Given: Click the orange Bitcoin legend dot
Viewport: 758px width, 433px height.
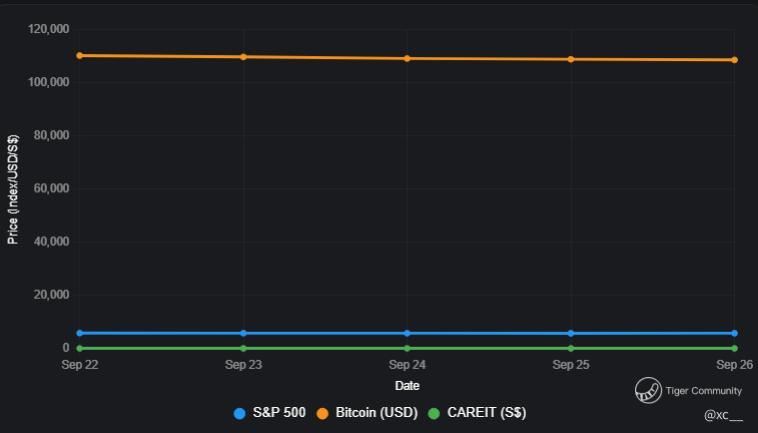Looking at the screenshot, I should (x=322, y=414).
